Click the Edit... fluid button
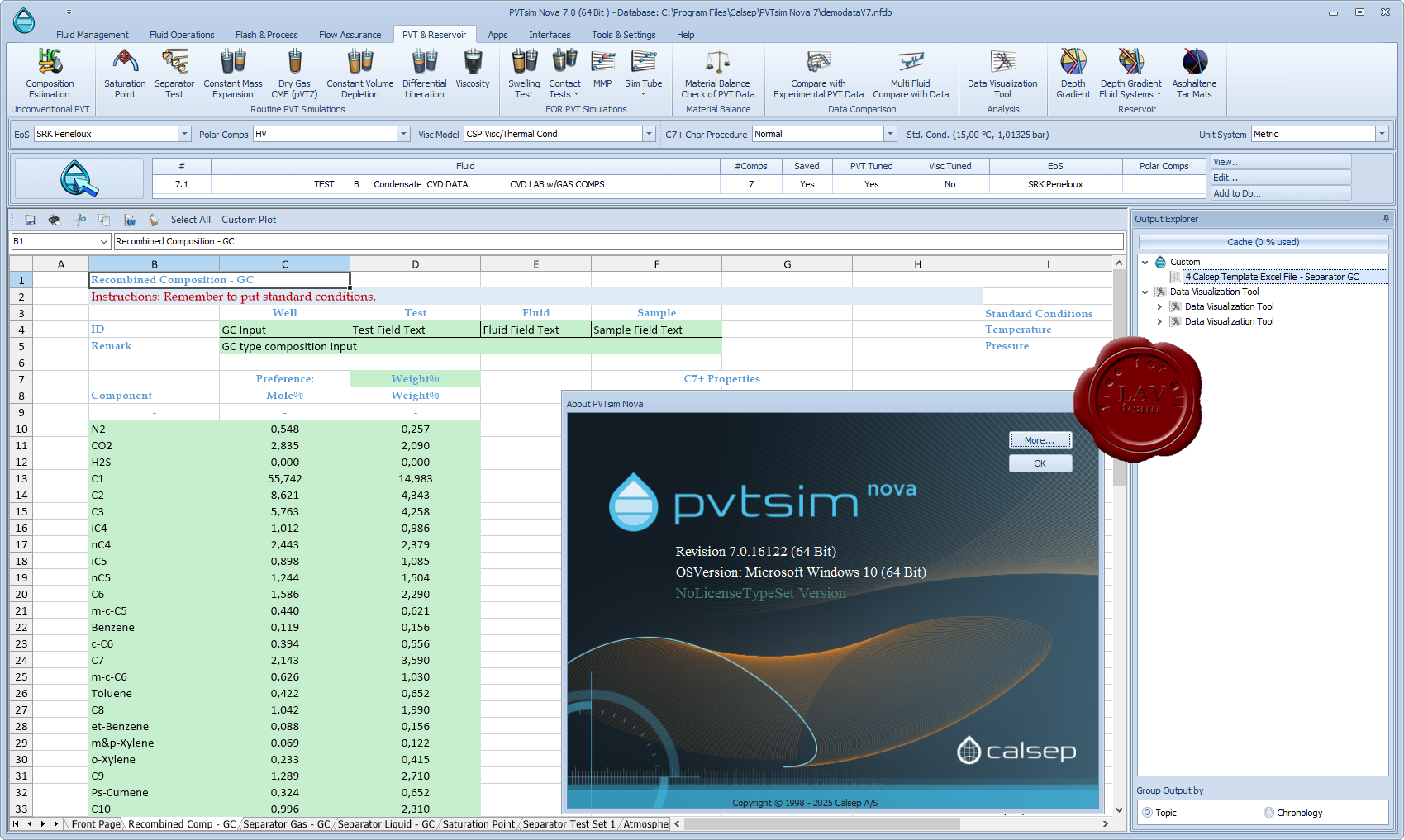This screenshot has width=1404, height=840. point(1281,178)
